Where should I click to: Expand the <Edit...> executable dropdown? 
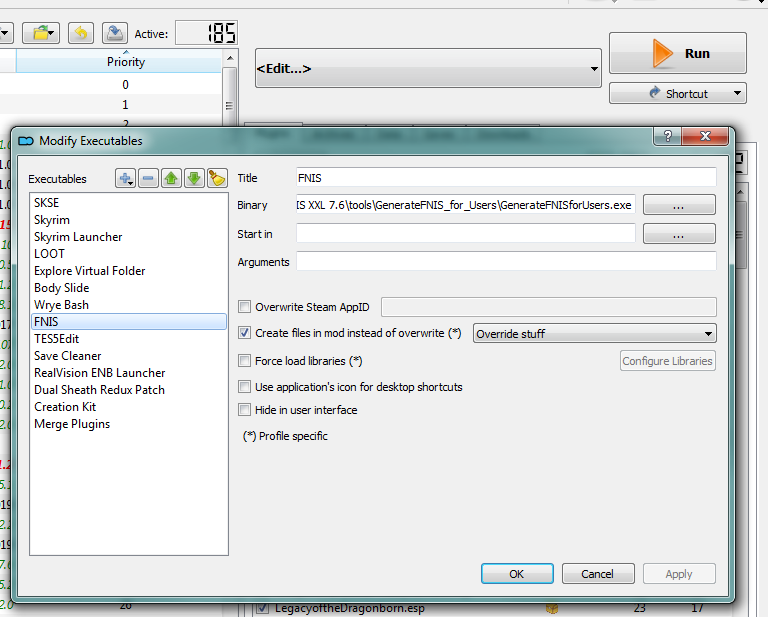[x=428, y=69]
